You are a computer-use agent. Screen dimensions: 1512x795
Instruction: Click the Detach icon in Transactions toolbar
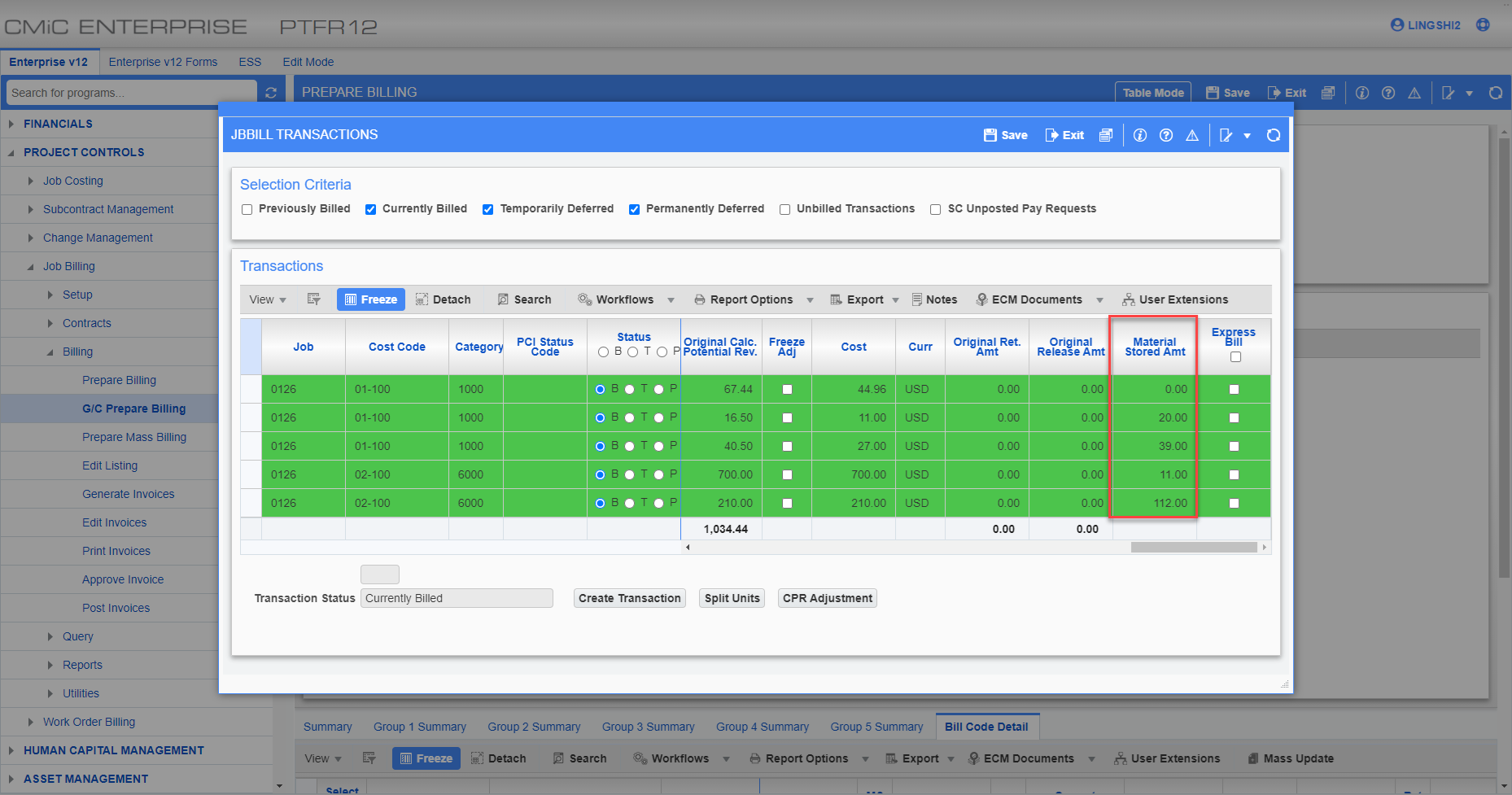pyautogui.click(x=443, y=299)
